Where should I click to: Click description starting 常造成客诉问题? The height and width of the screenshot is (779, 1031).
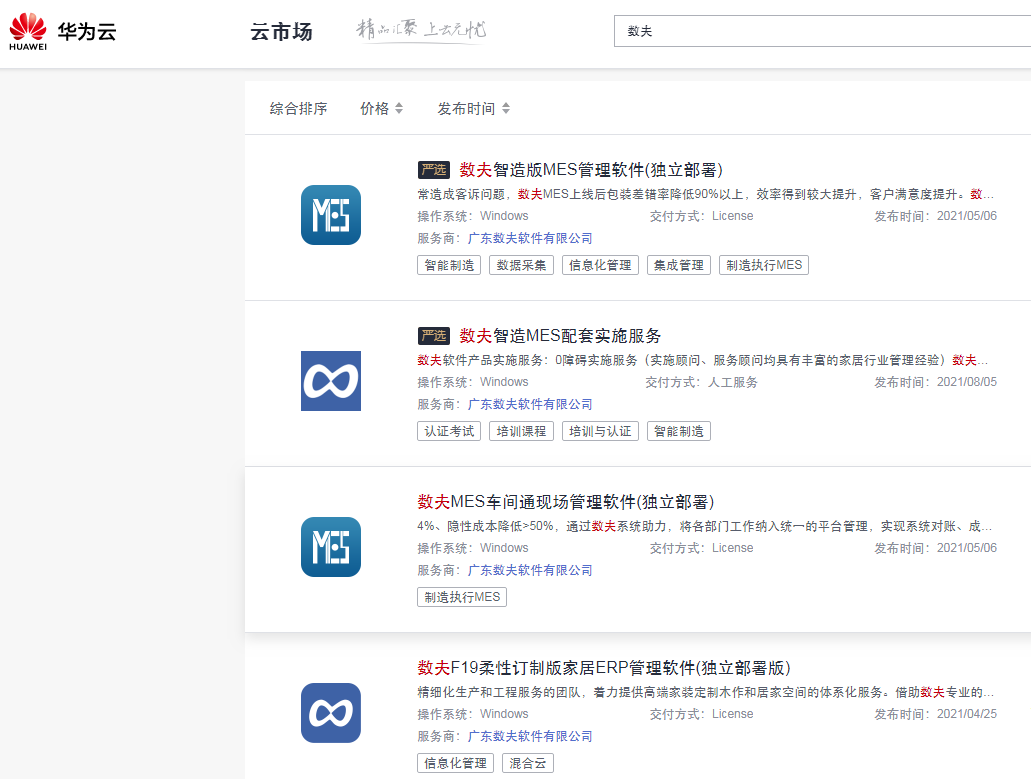(x=706, y=194)
